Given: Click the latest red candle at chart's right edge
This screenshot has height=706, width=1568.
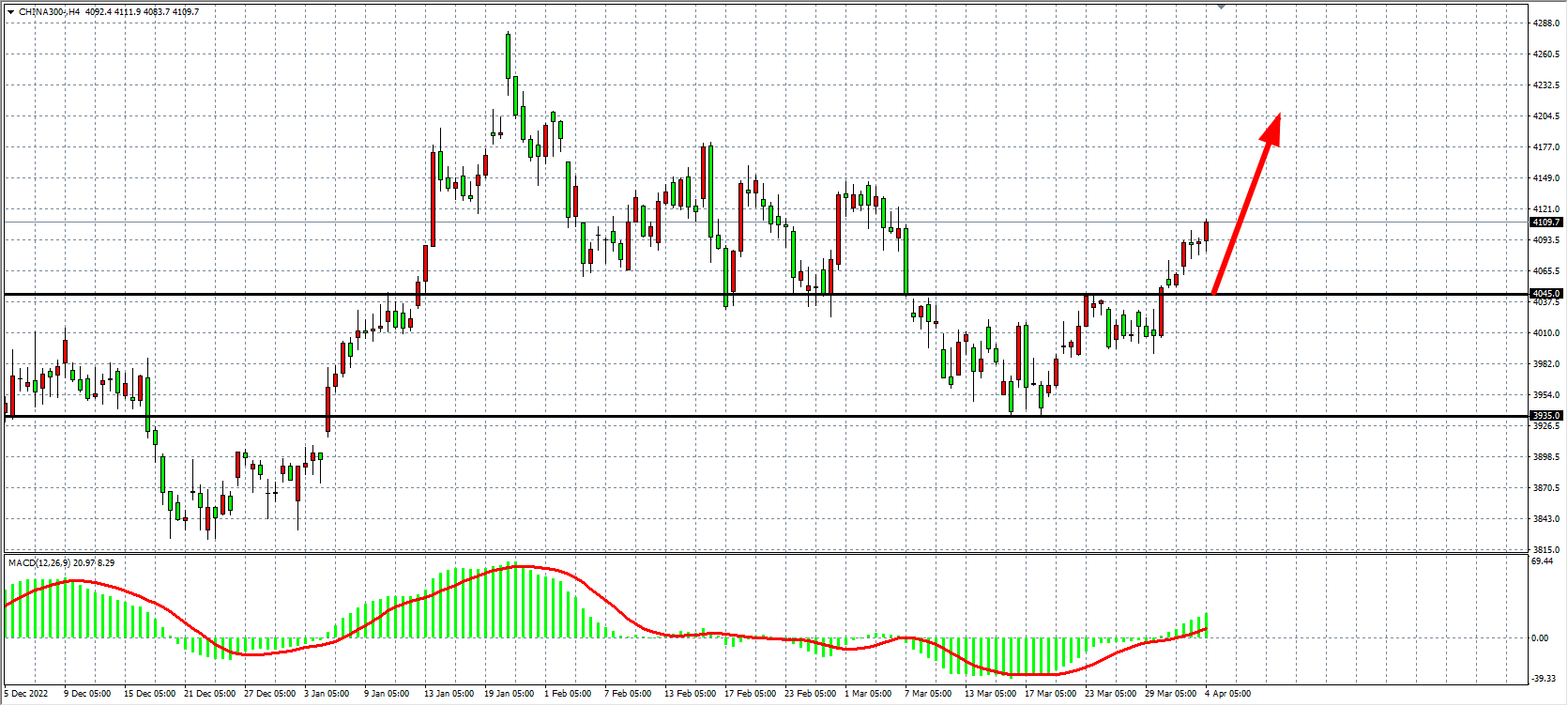Looking at the screenshot, I should click(x=1206, y=231).
